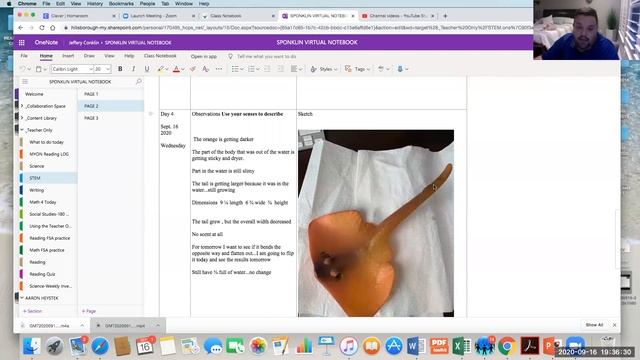The height and width of the screenshot is (360, 640).
Task: Open the font size combo box
Action: click(102, 69)
